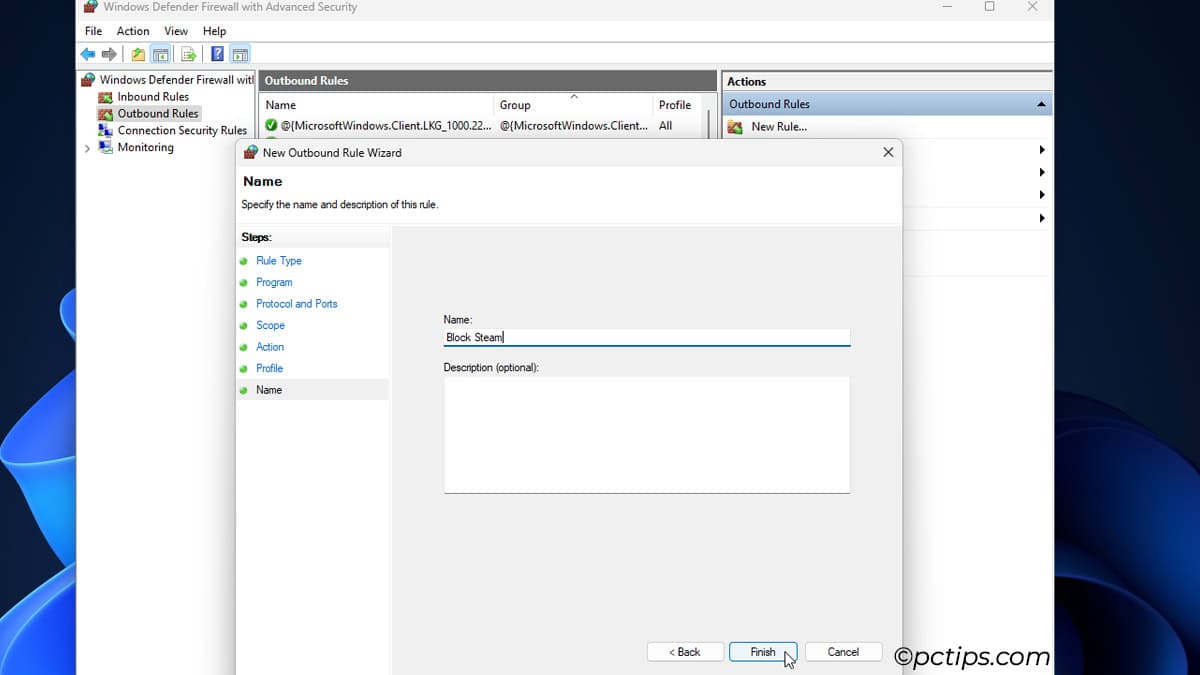Screen dimensions: 1200x675
Task: Select the Protocol and Ports step
Action: point(297,303)
